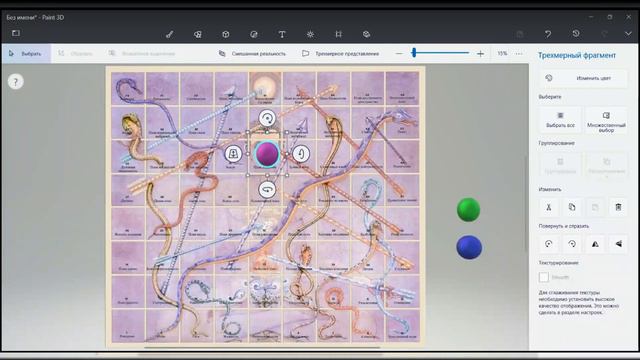Open the Paint 3D menu folder icon
This screenshot has height=360, width=640.
pyautogui.click(x=16, y=33)
